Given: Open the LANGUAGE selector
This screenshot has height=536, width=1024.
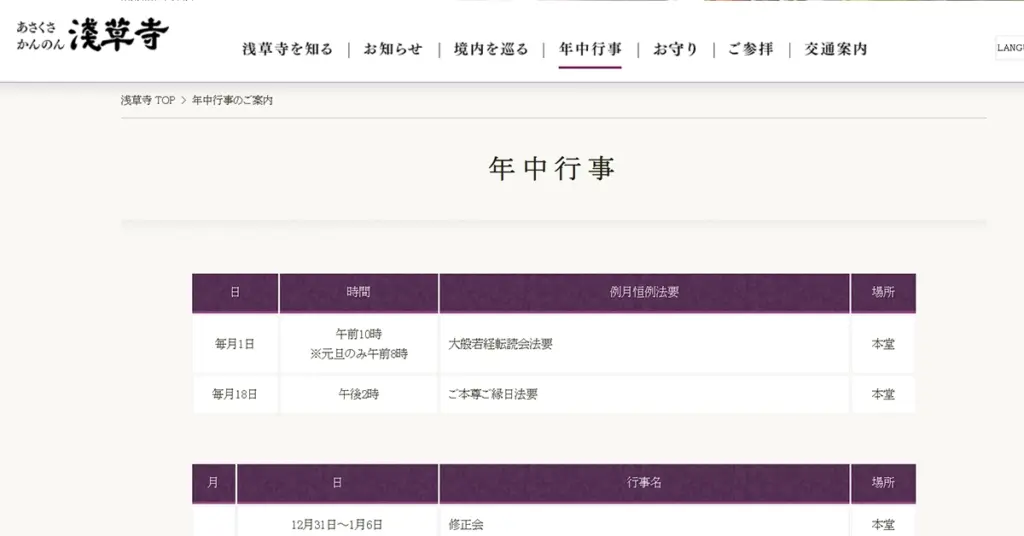Looking at the screenshot, I should point(1010,48).
